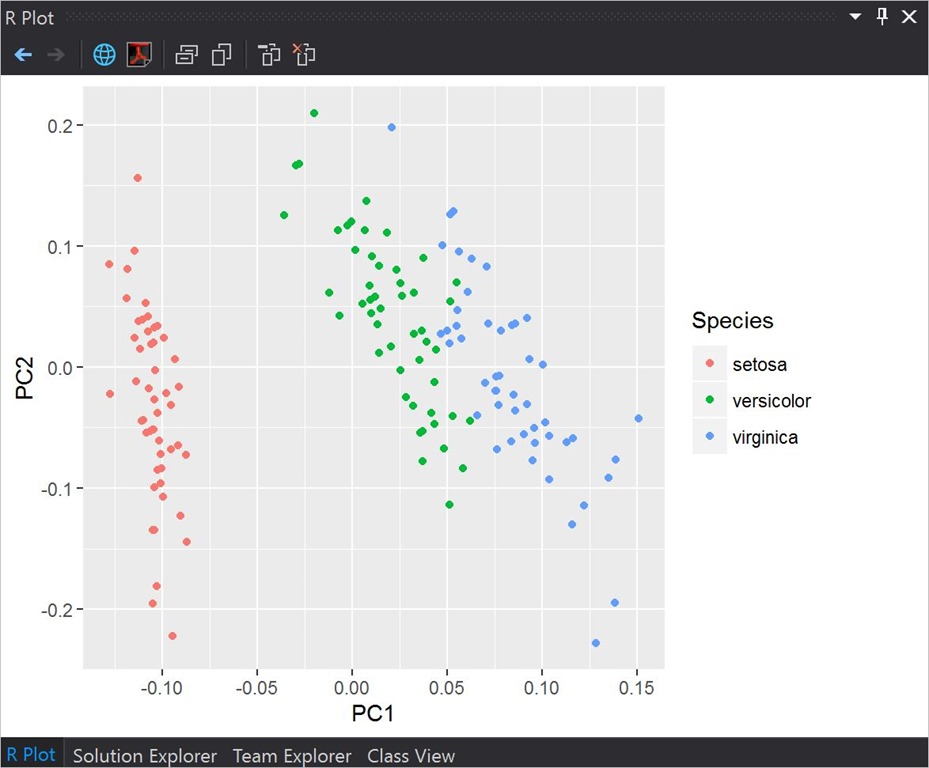Toggle the auto-hide pin for R Plot

[x=882, y=17]
